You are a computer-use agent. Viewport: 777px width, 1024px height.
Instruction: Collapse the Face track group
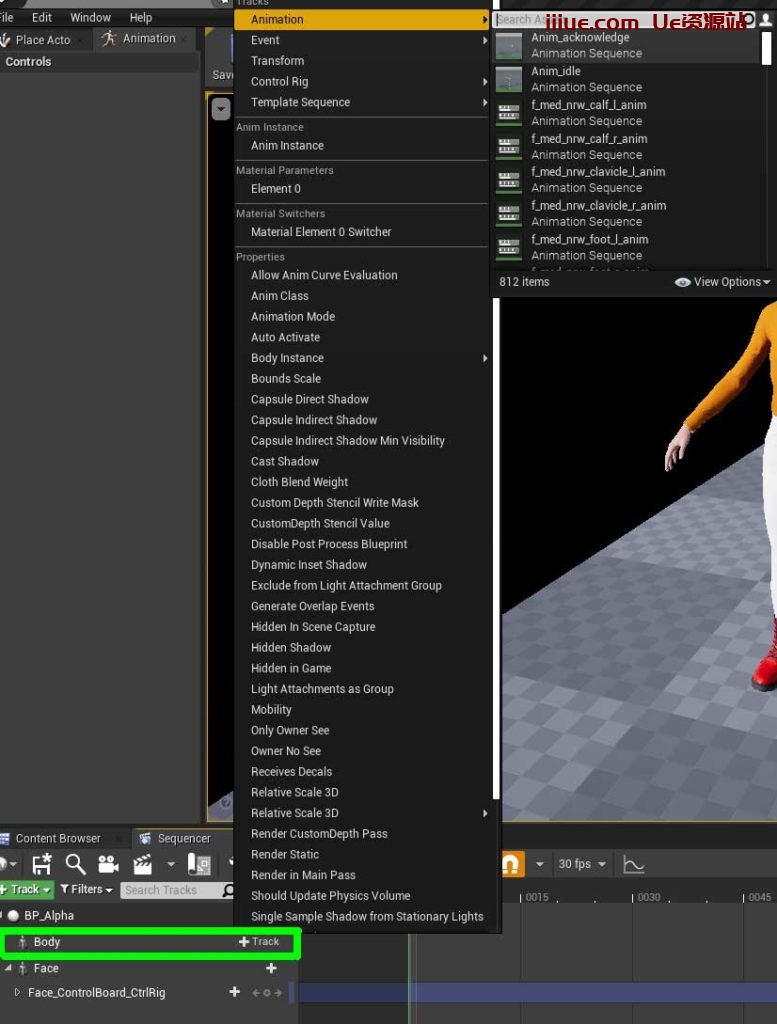coord(9,968)
